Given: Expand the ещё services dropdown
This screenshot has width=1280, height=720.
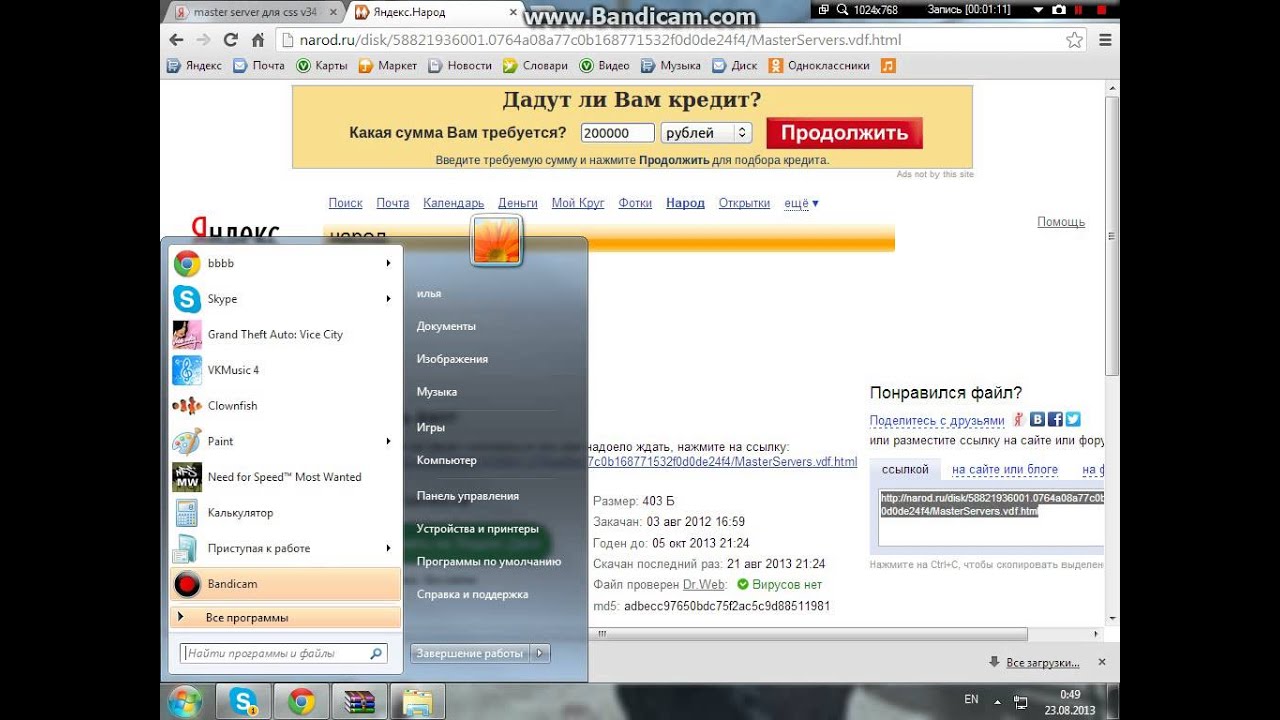Looking at the screenshot, I should (x=801, y=203).
